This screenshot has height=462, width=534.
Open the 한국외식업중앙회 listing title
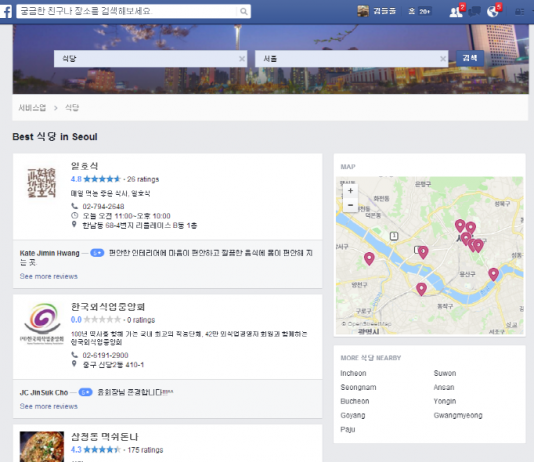[108, 307]
